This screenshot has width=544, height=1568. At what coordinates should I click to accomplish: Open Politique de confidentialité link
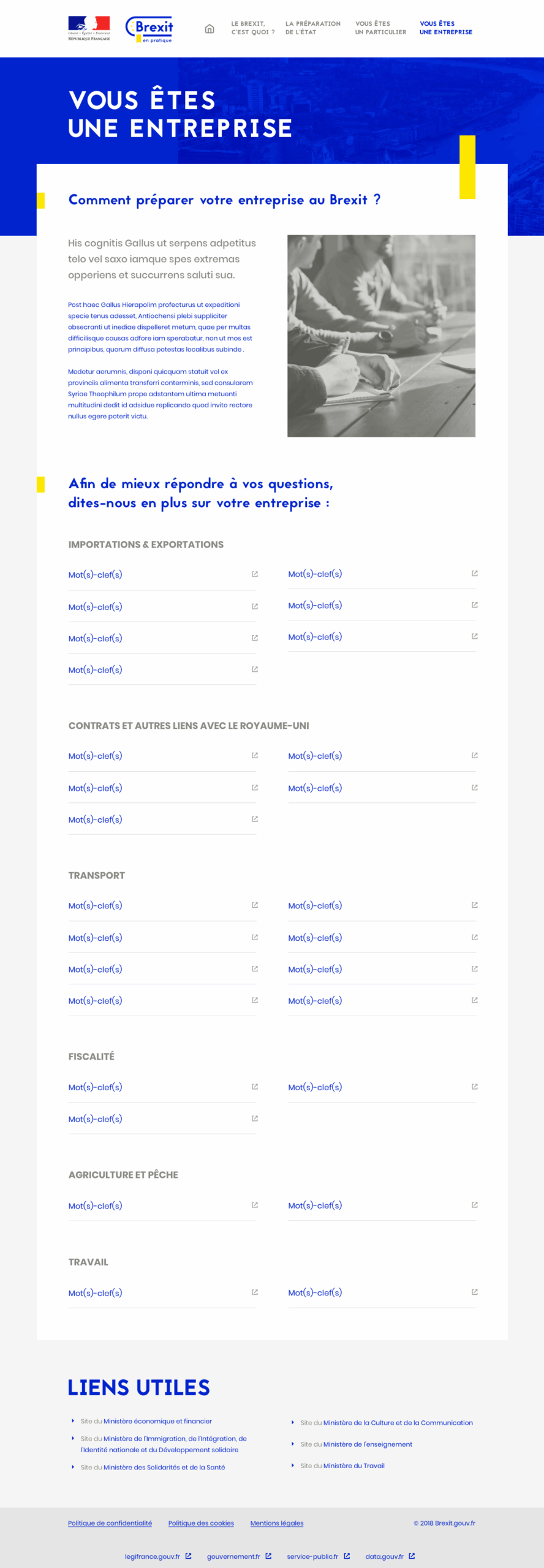coord(110,1523)
